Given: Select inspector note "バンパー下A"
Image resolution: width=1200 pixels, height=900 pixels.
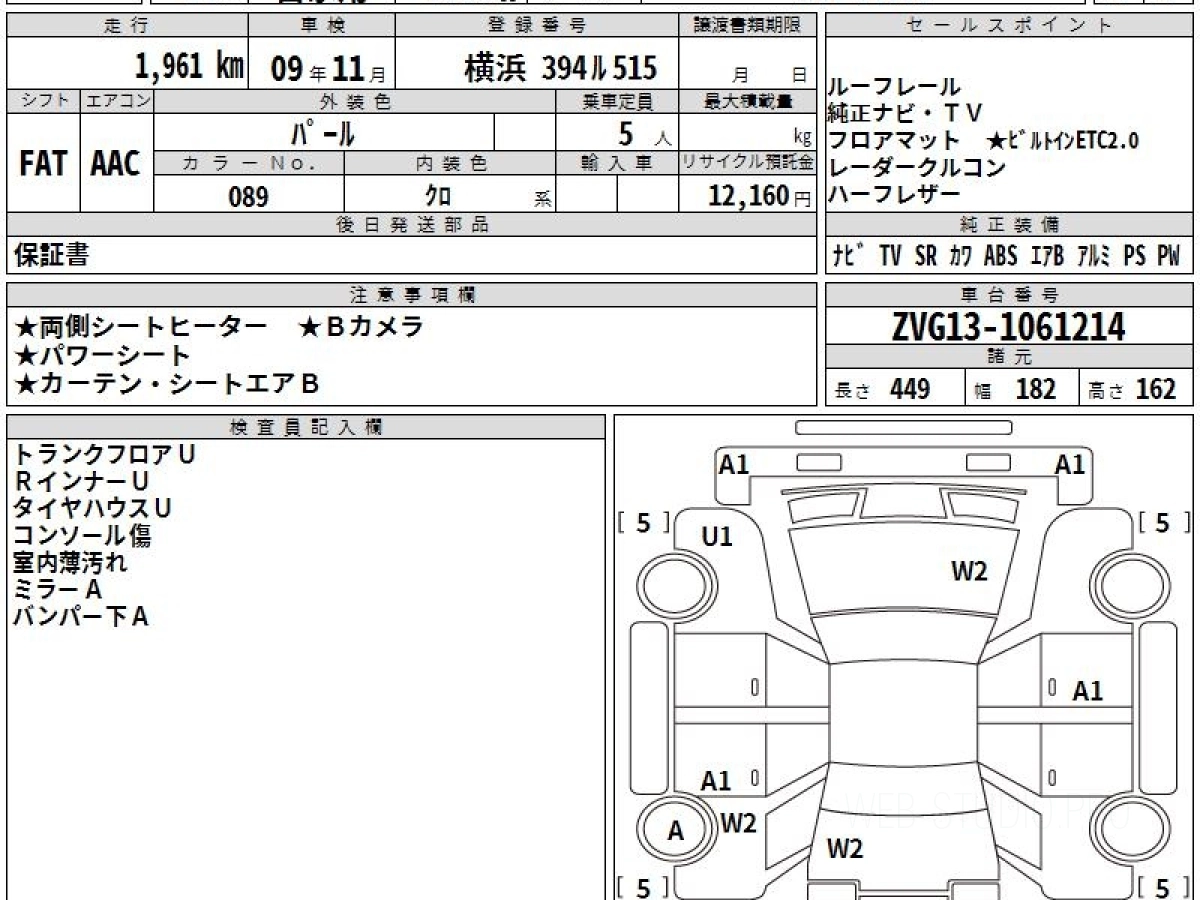Looking at the screenshot, I should point(81,616).
